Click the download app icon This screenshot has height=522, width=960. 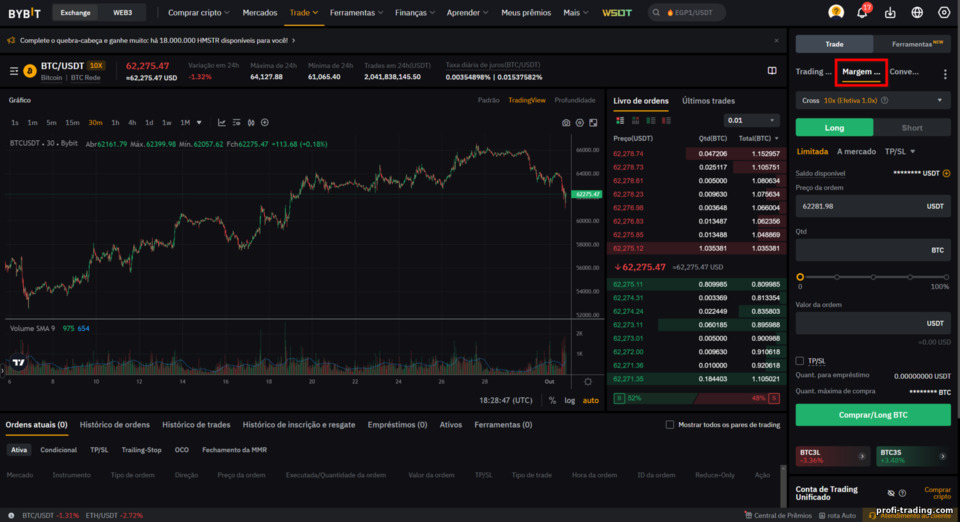(890, 13)
